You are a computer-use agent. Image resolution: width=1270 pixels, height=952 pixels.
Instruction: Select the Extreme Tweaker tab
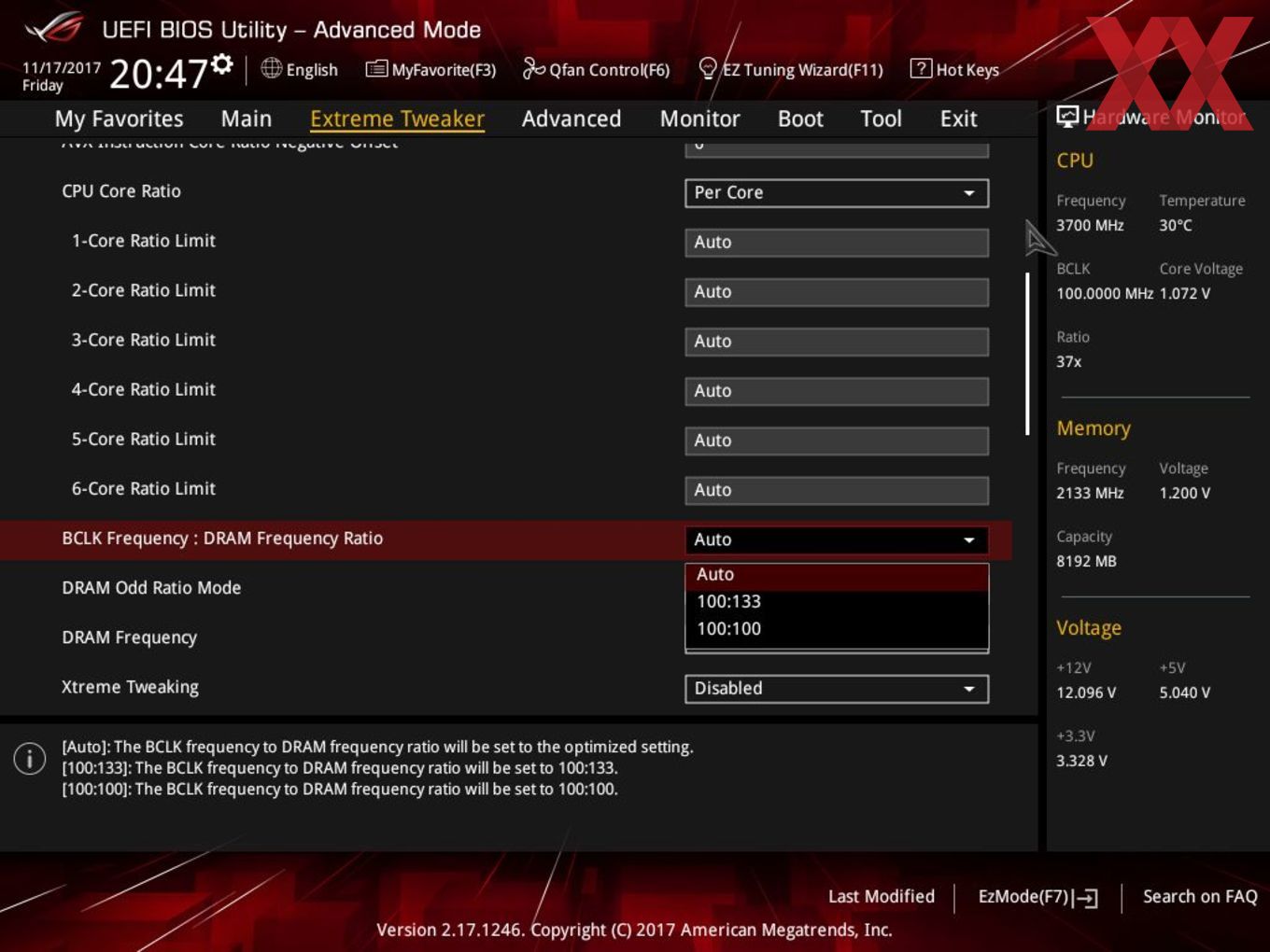coord(397,119)
